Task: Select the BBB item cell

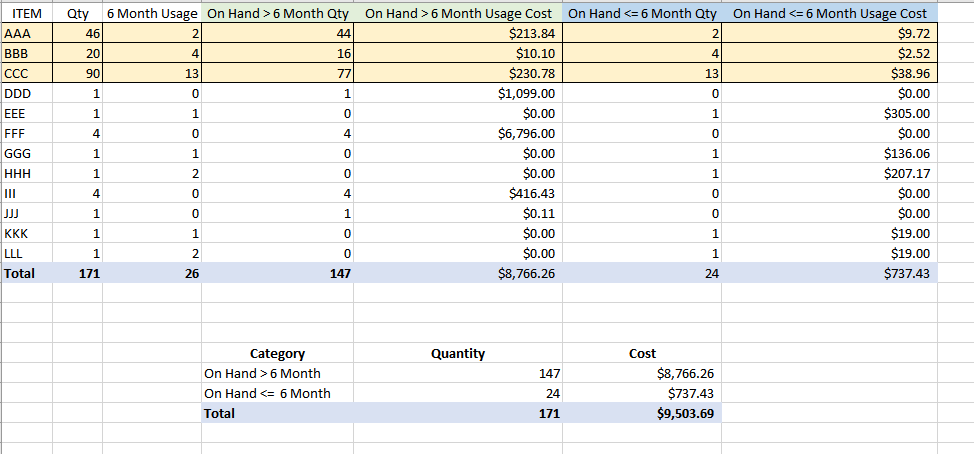Action: [x=27, y=54]
